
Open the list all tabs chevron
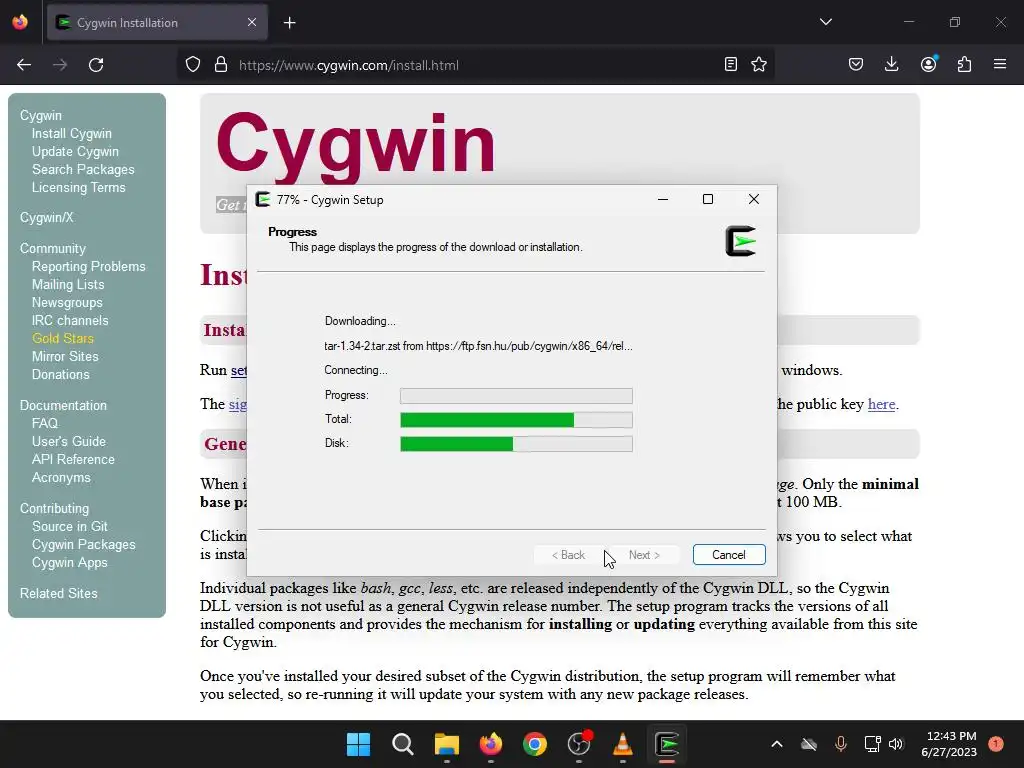tap(825, 22)
